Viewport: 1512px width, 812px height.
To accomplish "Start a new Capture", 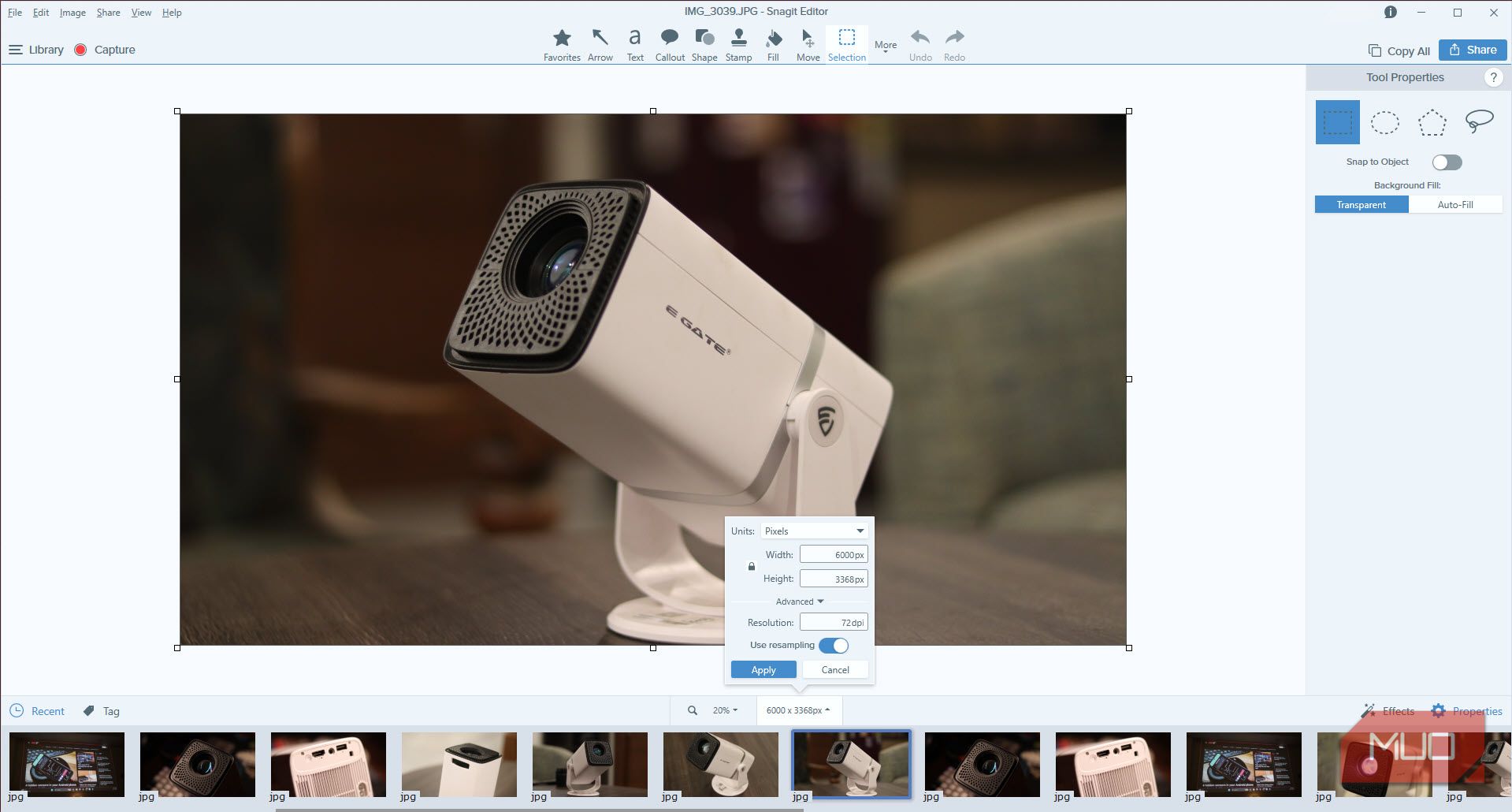I will click(105, 50).
